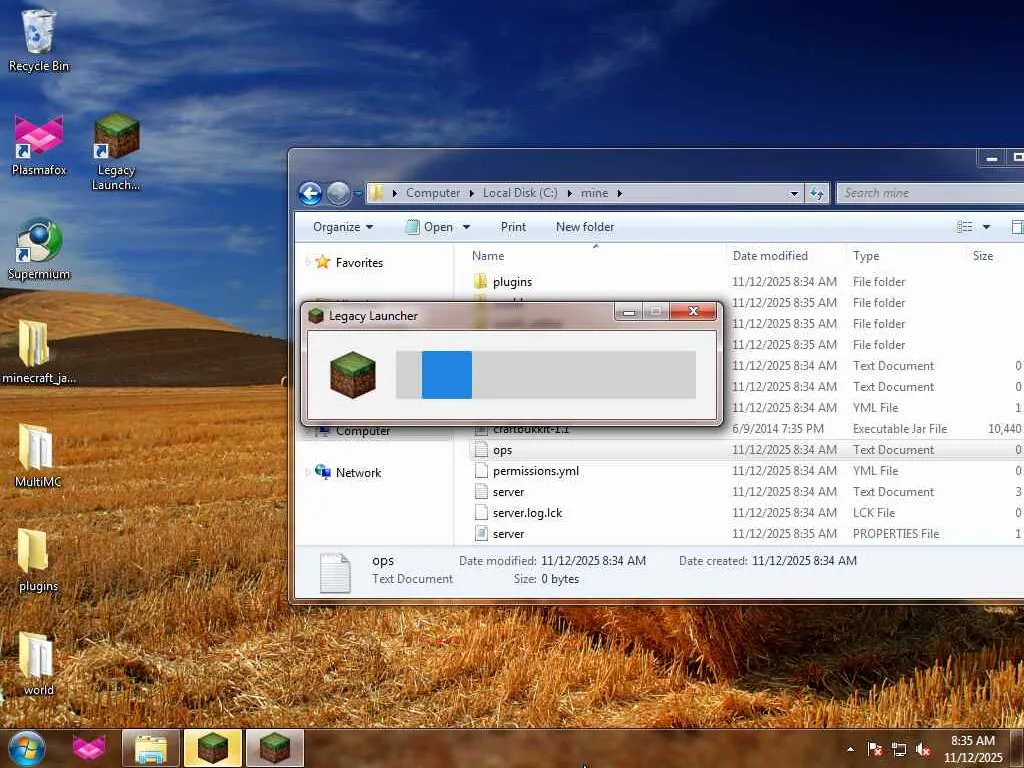
Task: Open the address bar history dropdown
Action: [x=794, y=193]
